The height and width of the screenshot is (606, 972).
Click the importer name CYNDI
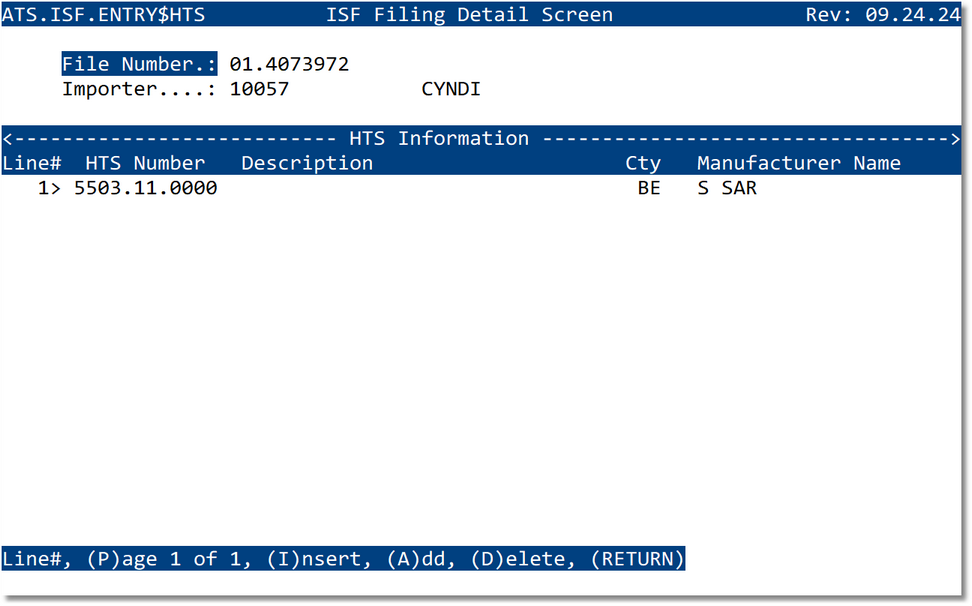tap(450, 88)
